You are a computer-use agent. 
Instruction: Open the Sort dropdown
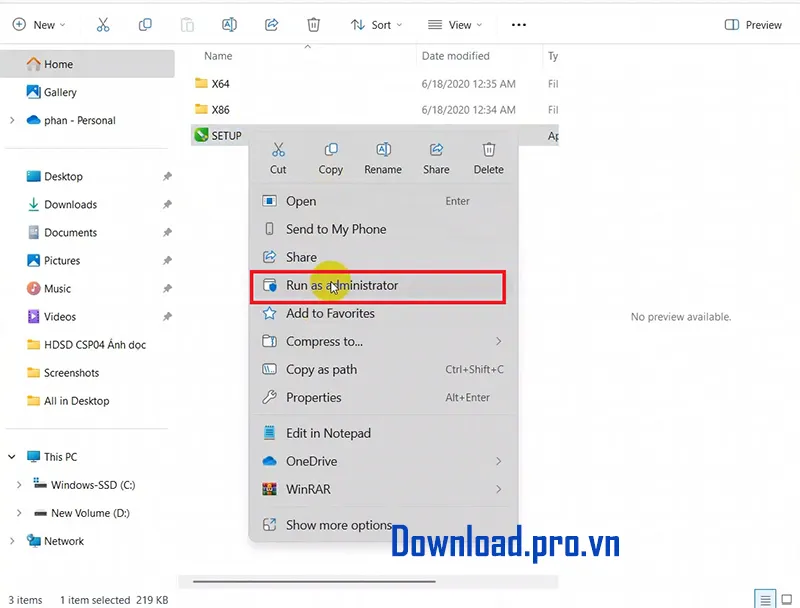tap(376, 25)
